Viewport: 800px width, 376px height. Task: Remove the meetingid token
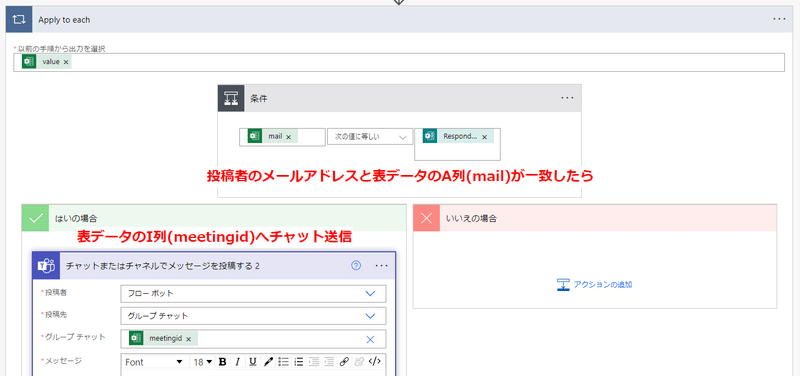tap(188, 339)
